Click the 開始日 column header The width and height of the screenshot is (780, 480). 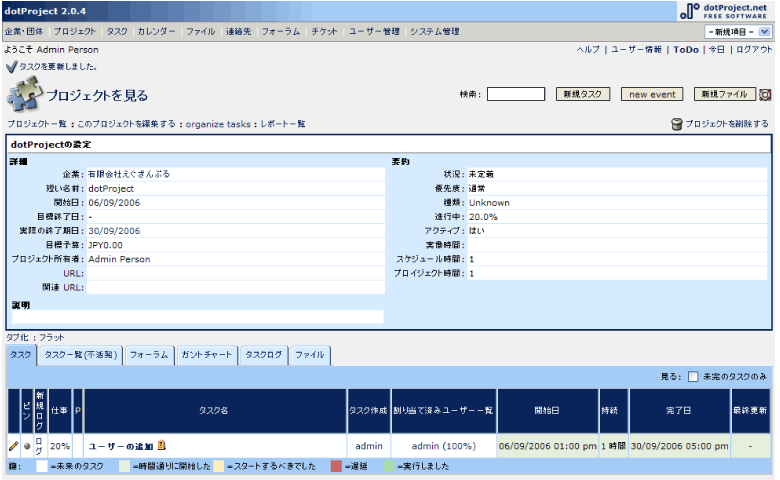tap(547, 410)
